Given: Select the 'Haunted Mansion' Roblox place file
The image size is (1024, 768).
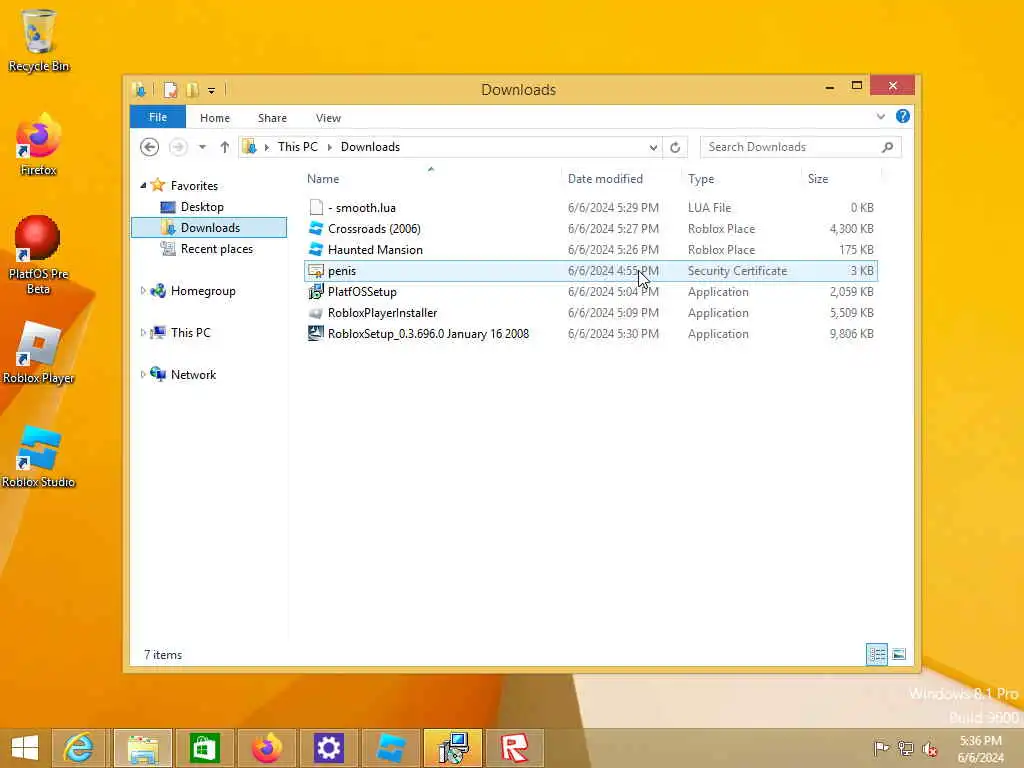Looking at the screenshot, I should pos(590,249).
